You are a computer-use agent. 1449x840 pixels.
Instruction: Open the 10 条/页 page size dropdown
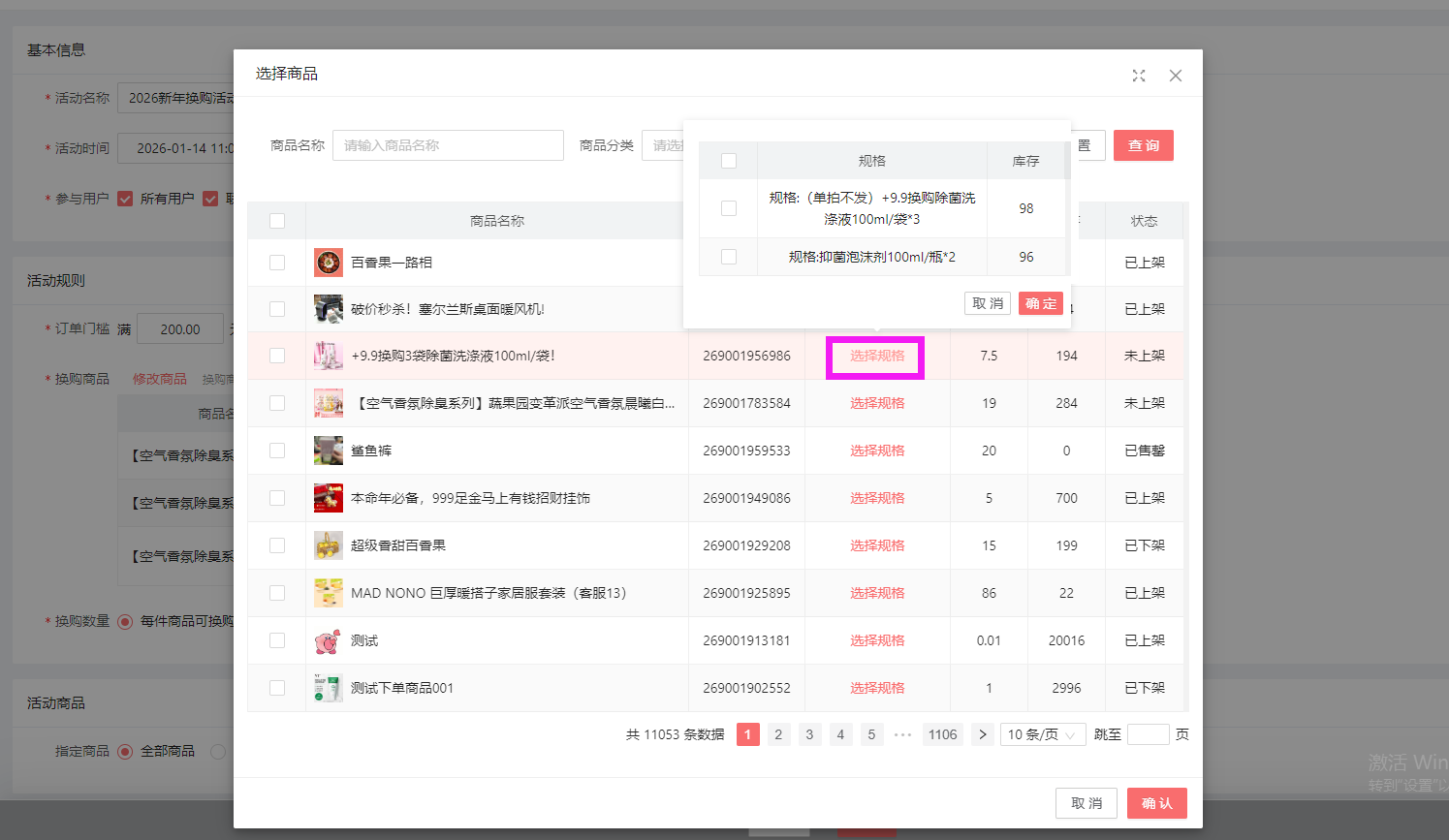point(1042,734)
